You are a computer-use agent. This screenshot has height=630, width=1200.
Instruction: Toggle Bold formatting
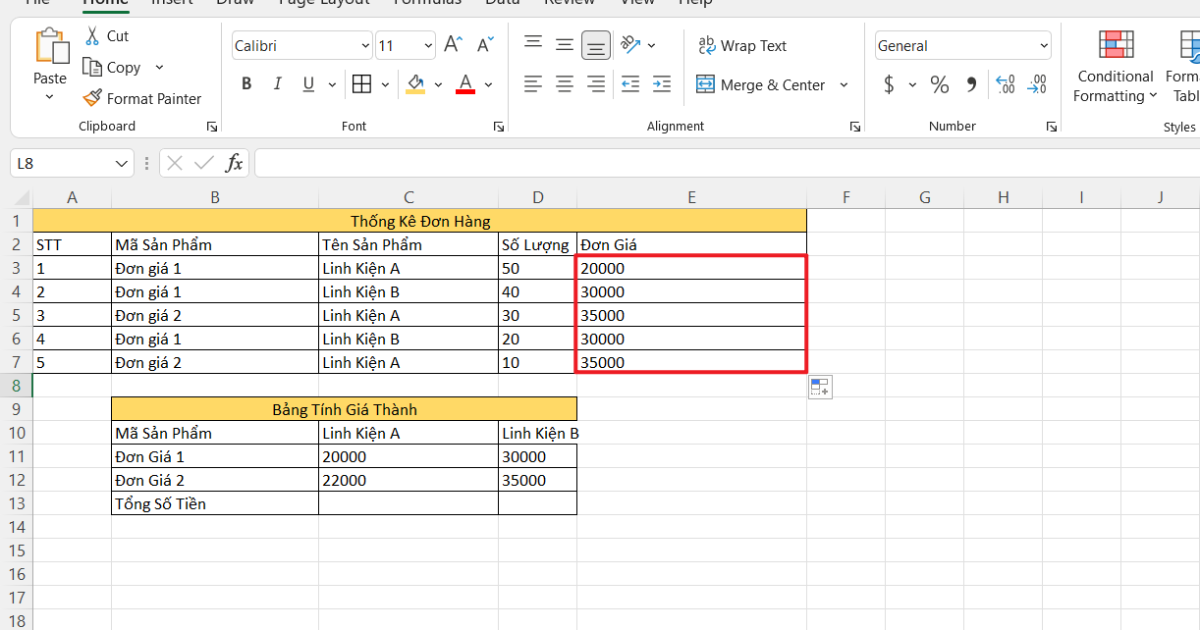[246, 84]
